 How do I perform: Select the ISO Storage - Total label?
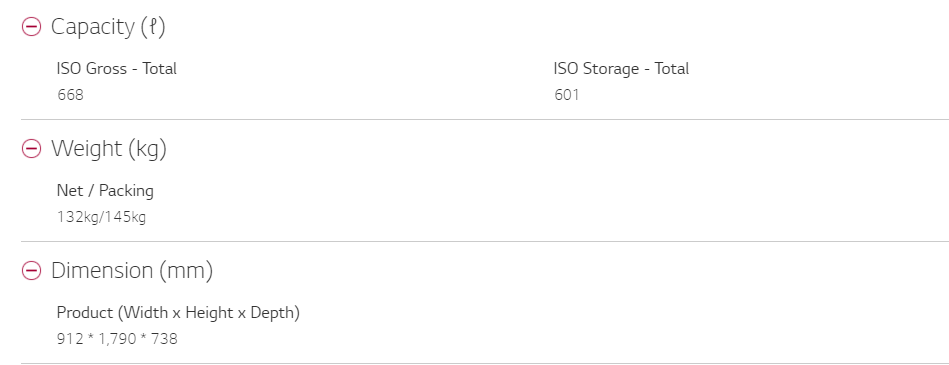coord(621,68)
